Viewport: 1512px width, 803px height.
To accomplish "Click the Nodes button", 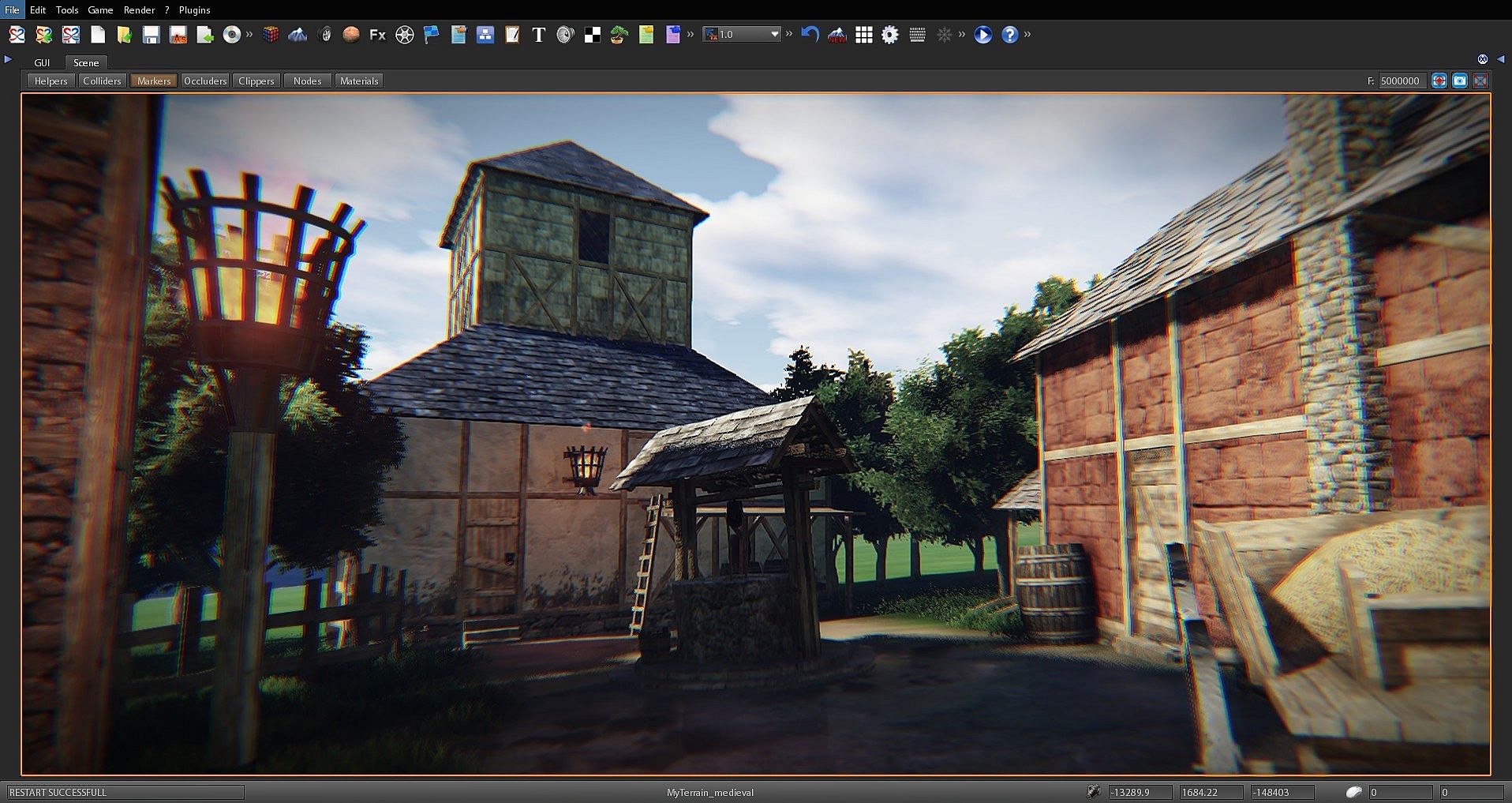I will tap(307, 81).
